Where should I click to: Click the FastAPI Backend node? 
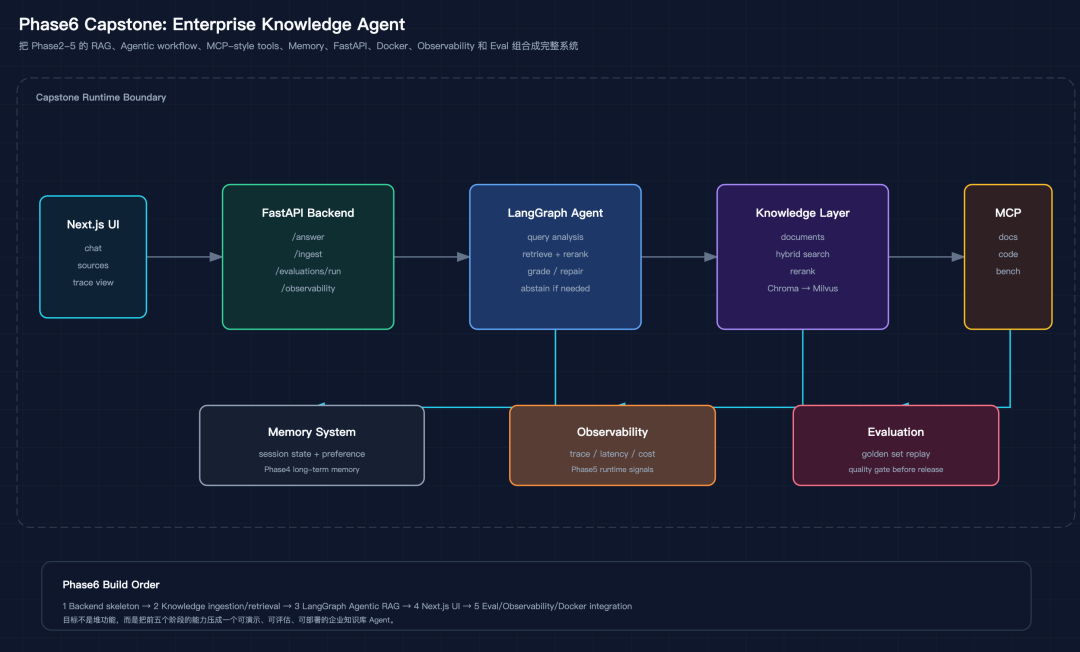pyautogui.click(x=308, y=257)
